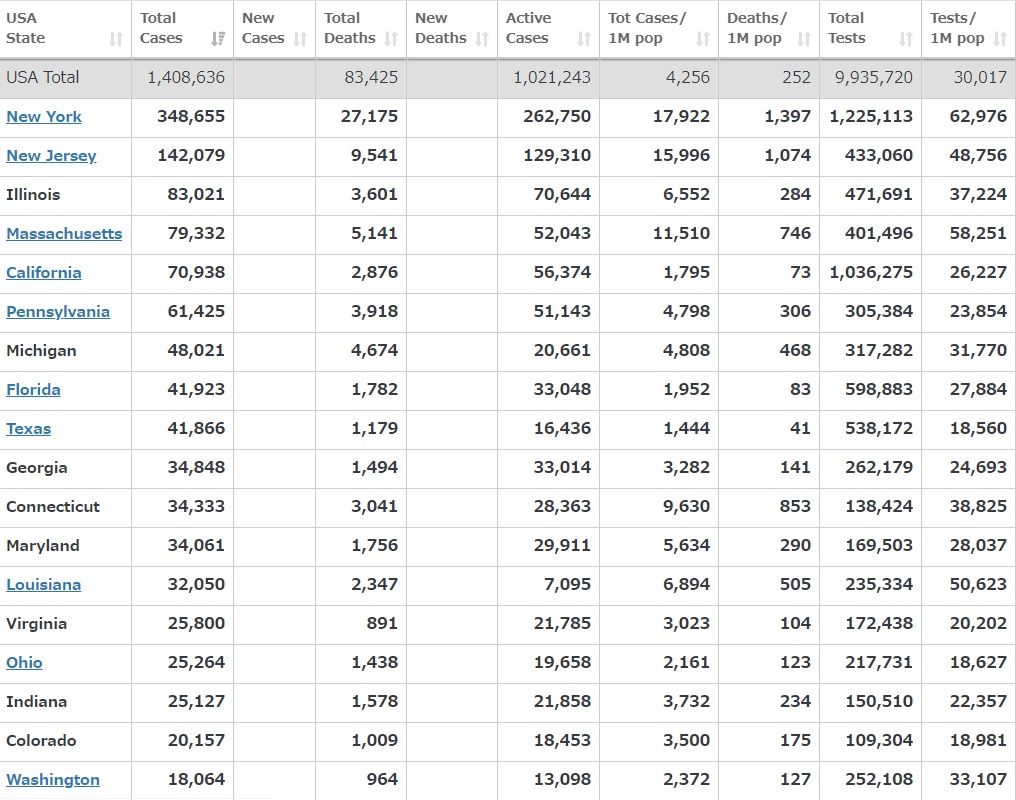Click the Active Cases sort icon
The width and height of the screenshot is (1016, 800).
tap(584, 39)
